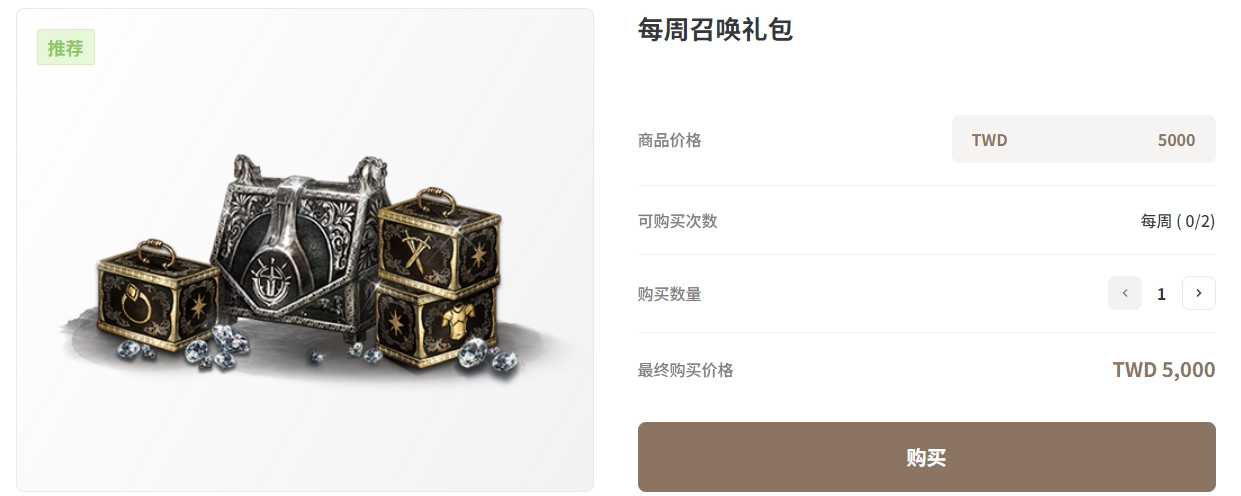1241x496 pixels.
Task: Click the 每周 ( 0/2) purchase limit text
Action: tap(1177, 221)
